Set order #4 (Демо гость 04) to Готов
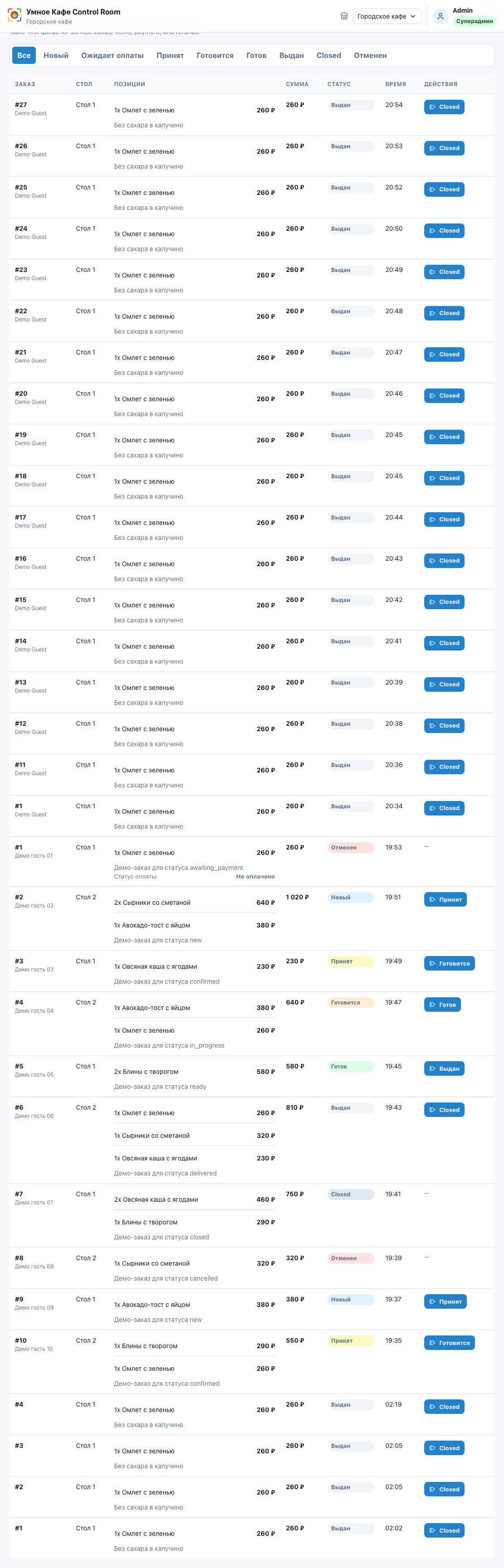This screenshot has width=504, height=1568. [x=442, y=1005]
